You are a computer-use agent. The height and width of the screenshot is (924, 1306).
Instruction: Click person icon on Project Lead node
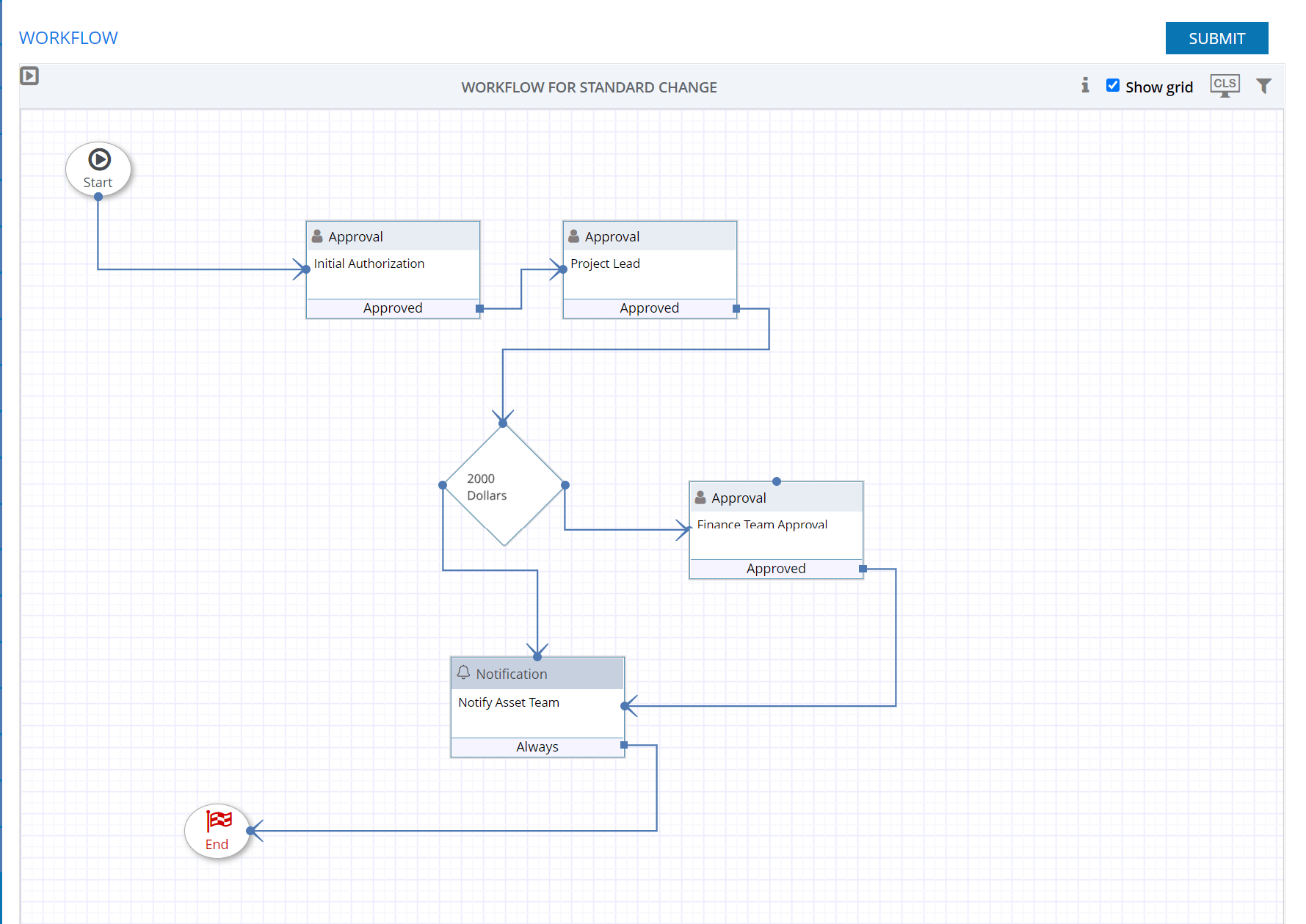click(x=574, y=236)
